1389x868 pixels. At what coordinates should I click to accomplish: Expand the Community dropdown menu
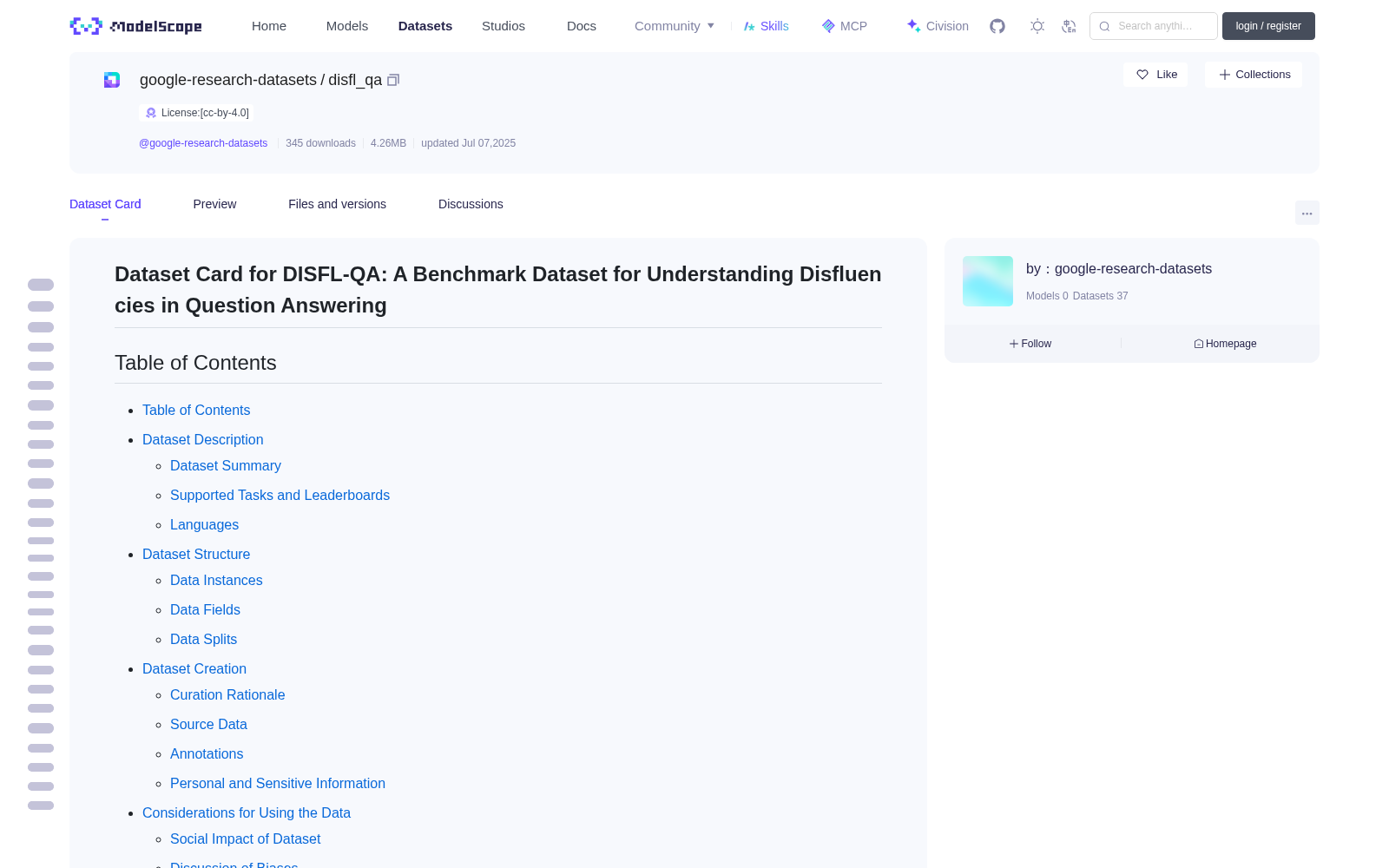point(675,26)
